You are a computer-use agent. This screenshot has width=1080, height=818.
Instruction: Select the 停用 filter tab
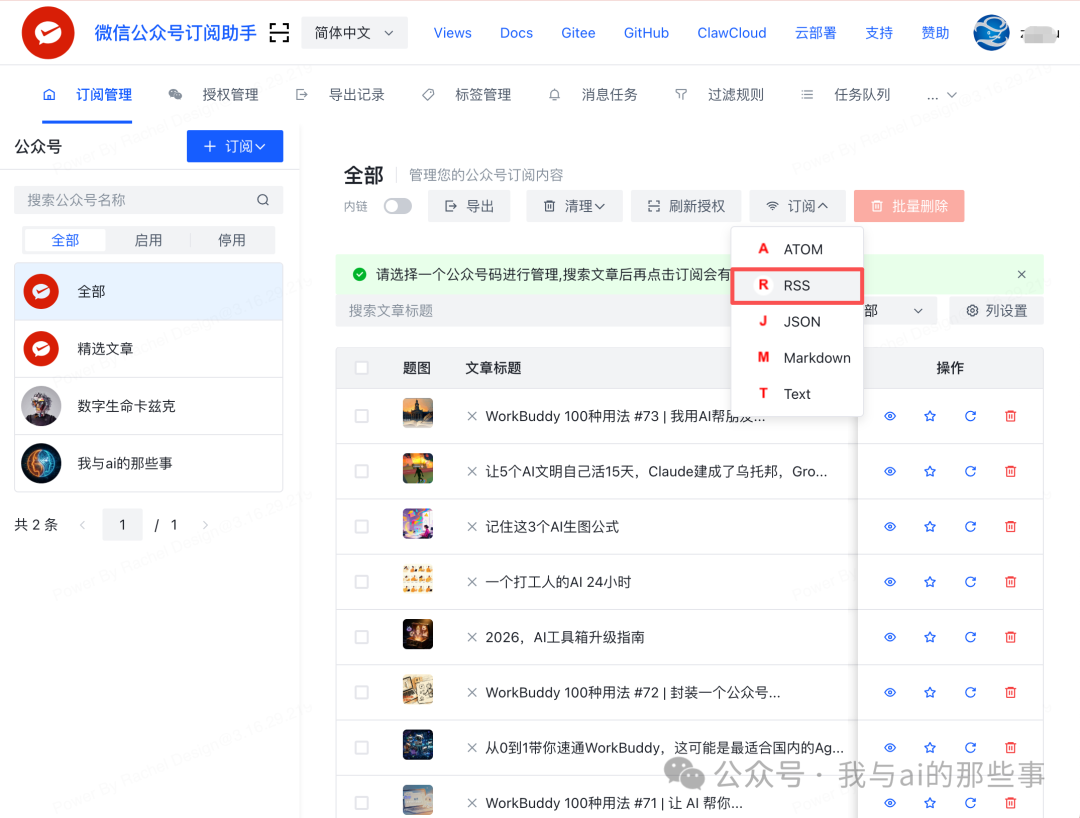[232, 240]
